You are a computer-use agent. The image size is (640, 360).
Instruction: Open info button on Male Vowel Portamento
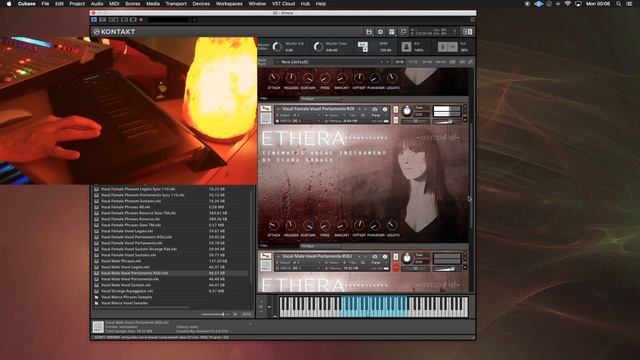coord(384,256)
